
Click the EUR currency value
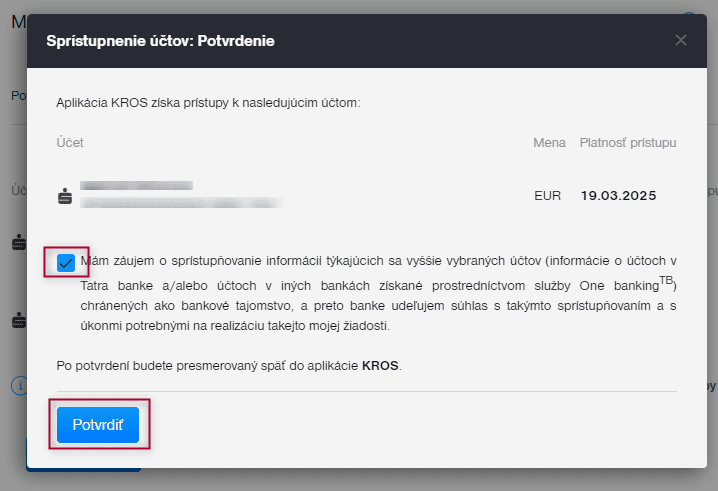click(x=548, y=196)
